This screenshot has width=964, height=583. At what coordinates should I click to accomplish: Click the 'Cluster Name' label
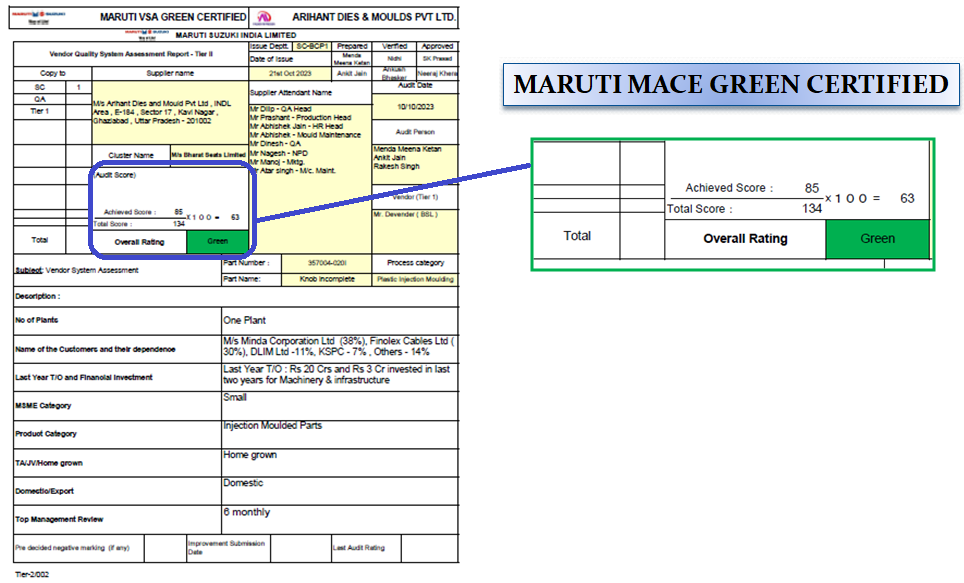click(x=131, y=156)
